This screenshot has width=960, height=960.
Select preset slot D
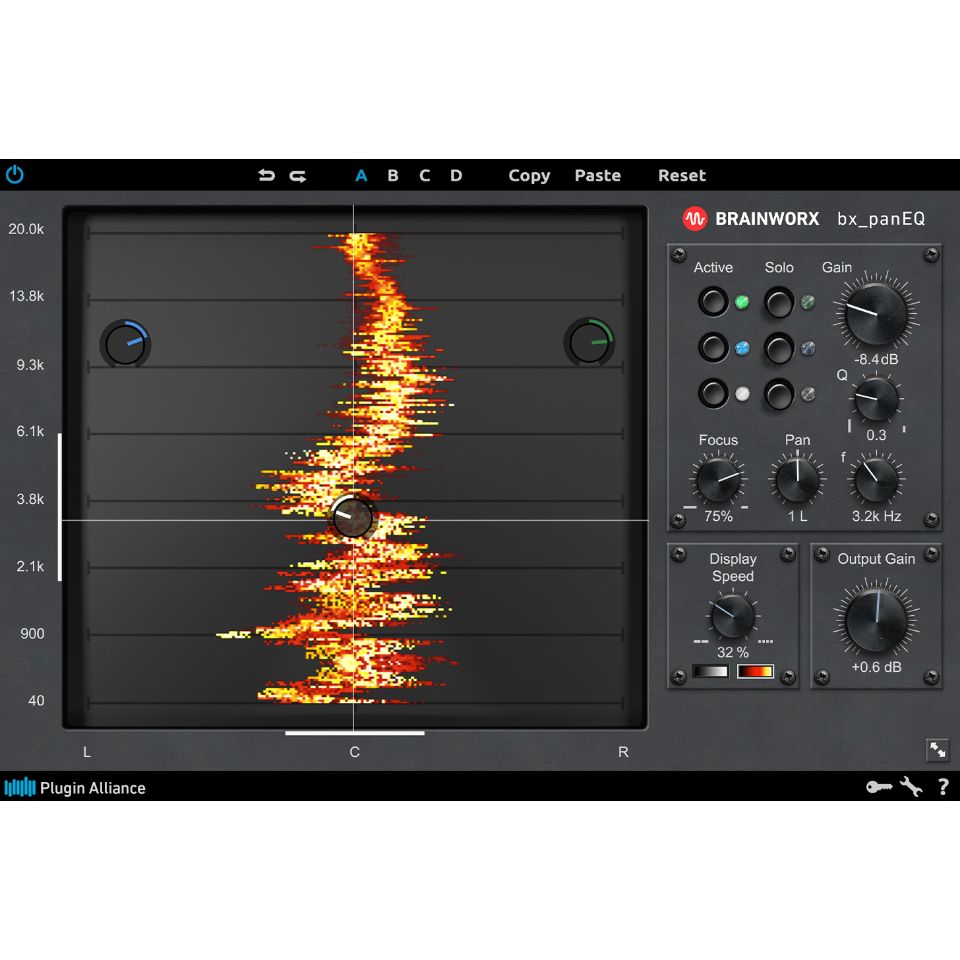click(x=455, y=174)
